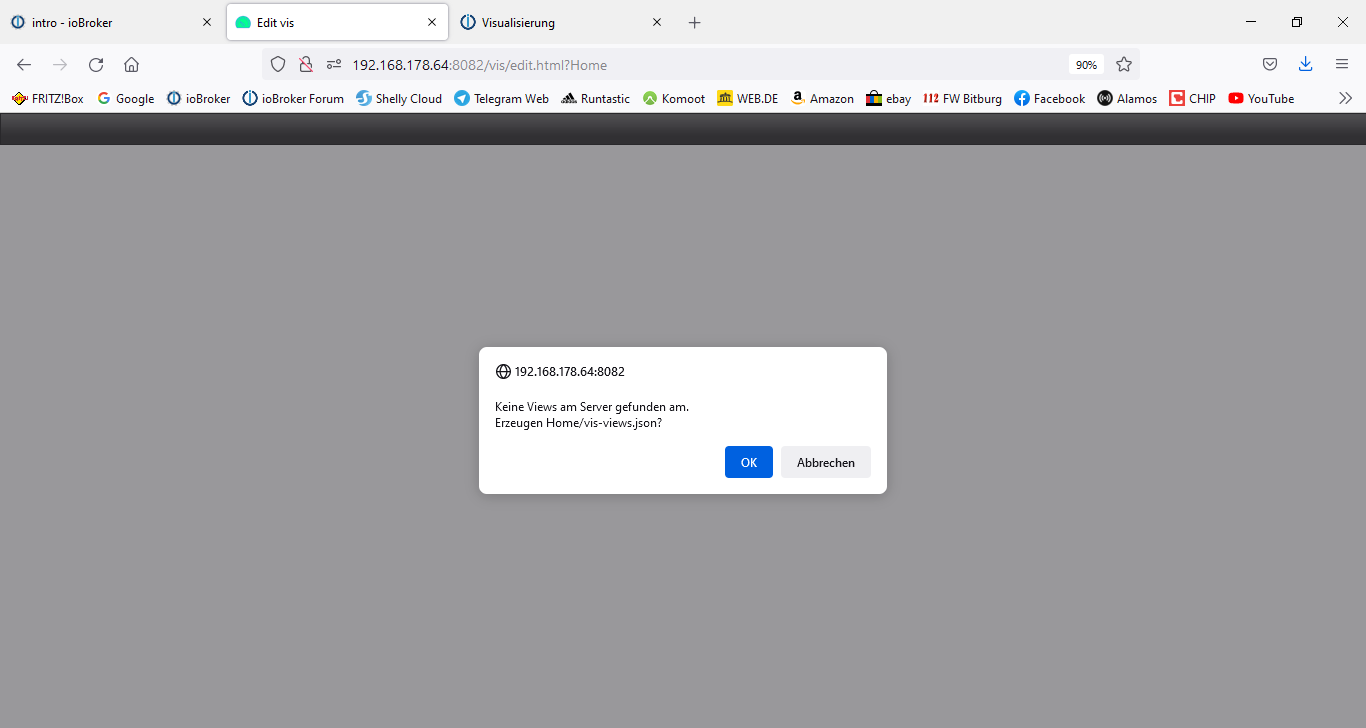This screenshot has height=728, width=1366.
Task: Open the FW Bitburg bookmark
Action: 962,98
